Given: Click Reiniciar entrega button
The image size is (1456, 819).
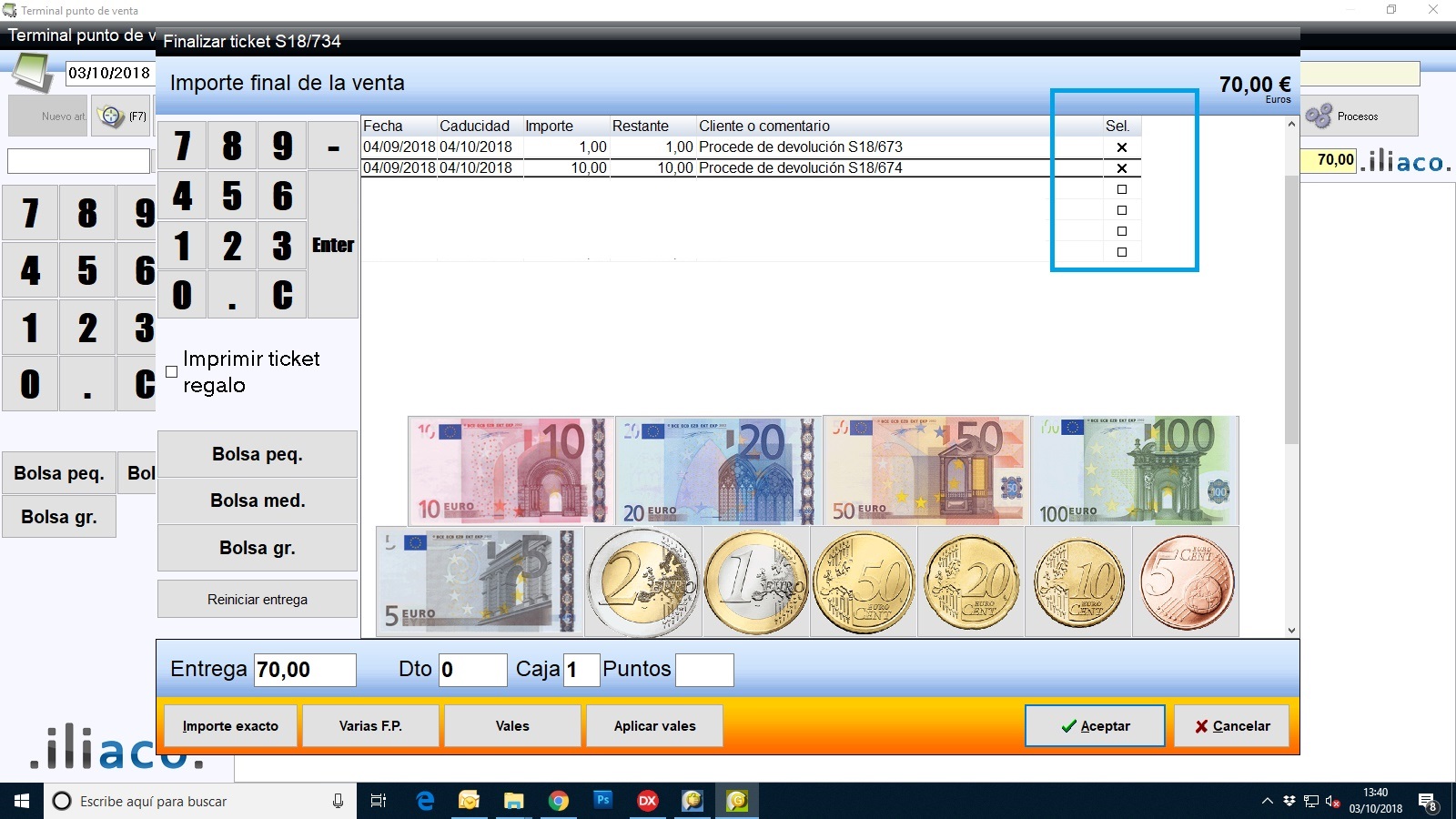Looking at the screenshot, I should [258, 599].
